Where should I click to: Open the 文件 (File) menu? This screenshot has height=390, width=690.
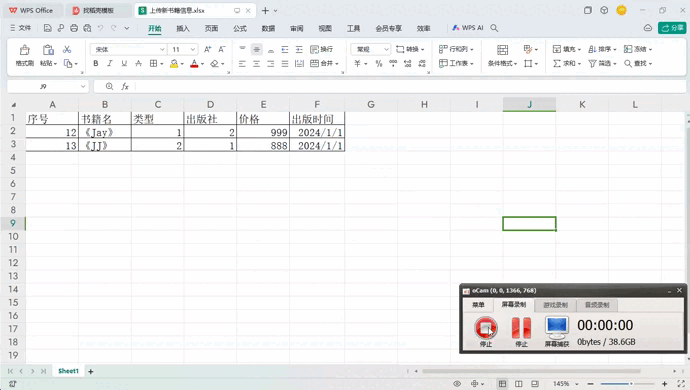20,28
